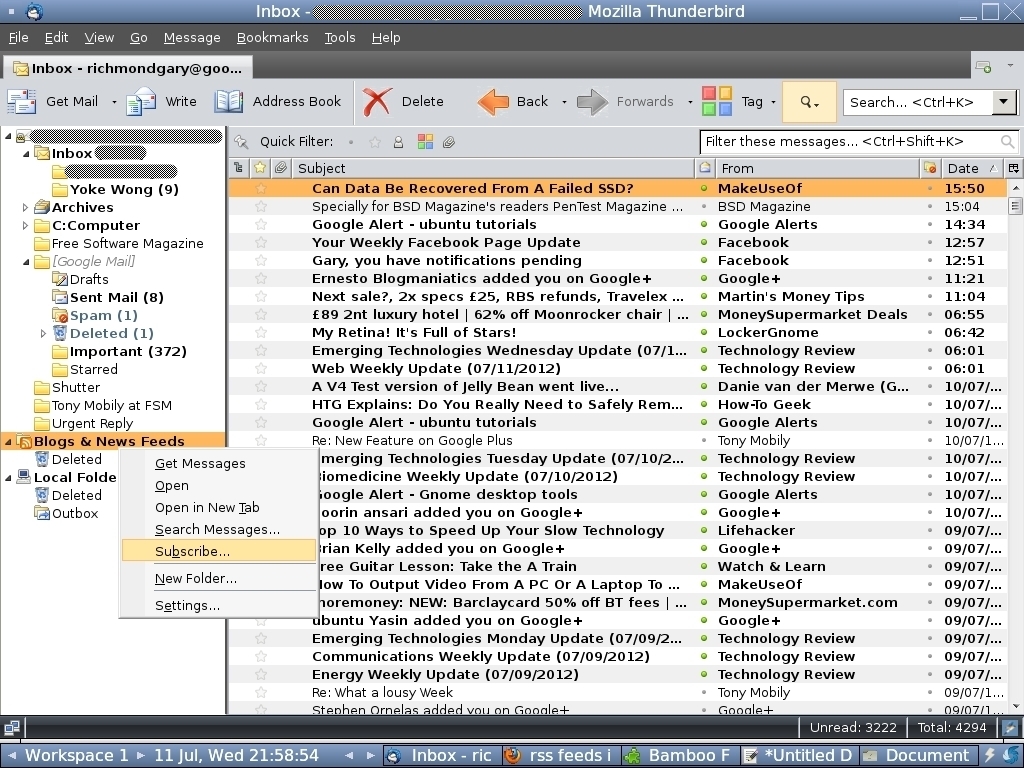The width and height of the screenshot is (1024, 768).
Task: Switch to *Untitled D taskbar window
Action: [798, 756]
